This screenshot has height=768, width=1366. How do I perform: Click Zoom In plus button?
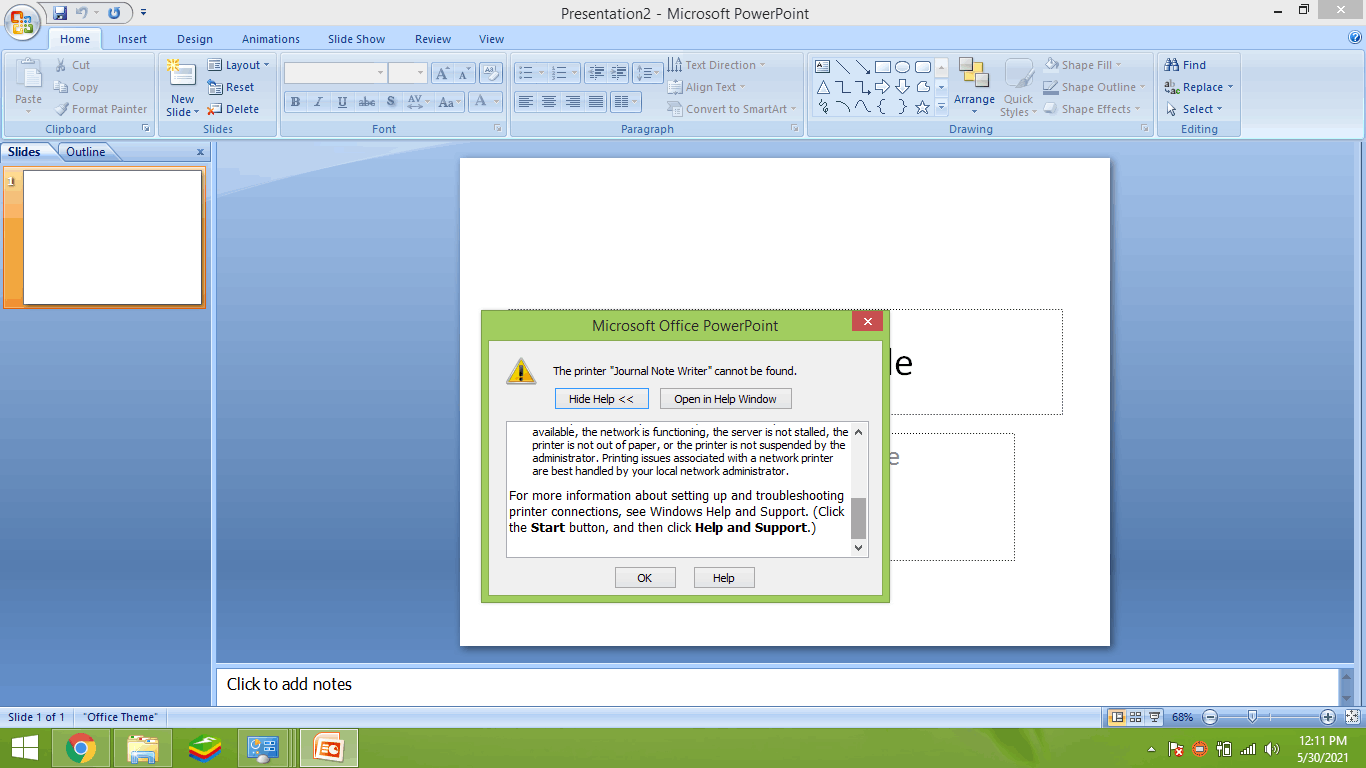(1328, 717)
